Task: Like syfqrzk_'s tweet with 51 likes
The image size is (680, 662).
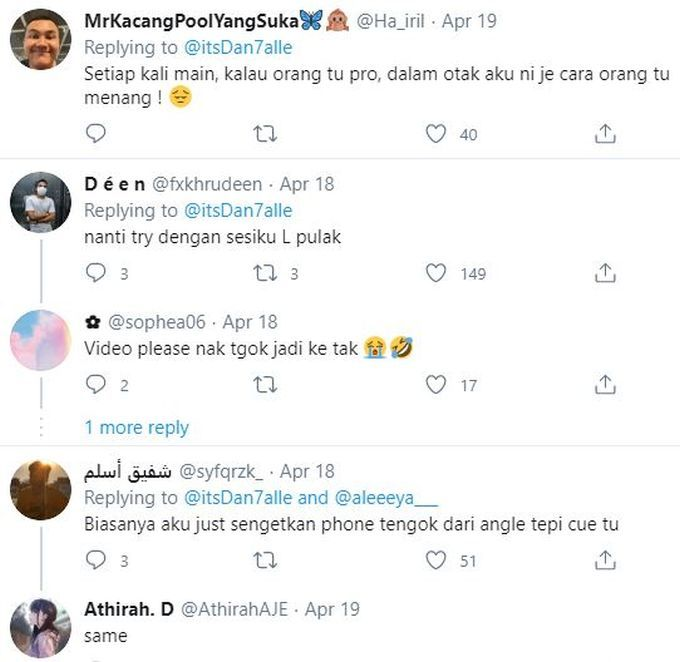Action: (436, 561)
